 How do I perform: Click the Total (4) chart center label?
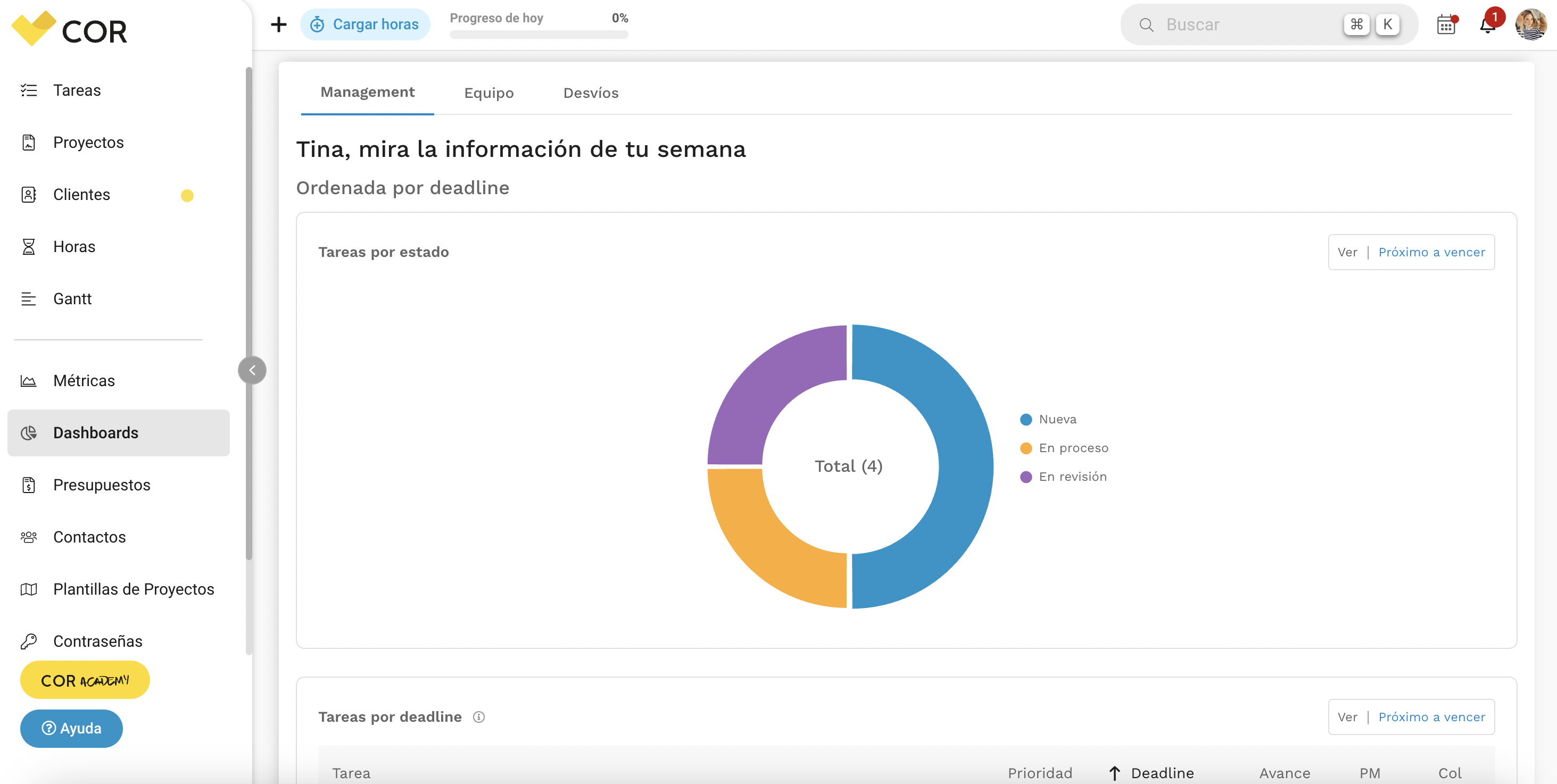(849, 466)
